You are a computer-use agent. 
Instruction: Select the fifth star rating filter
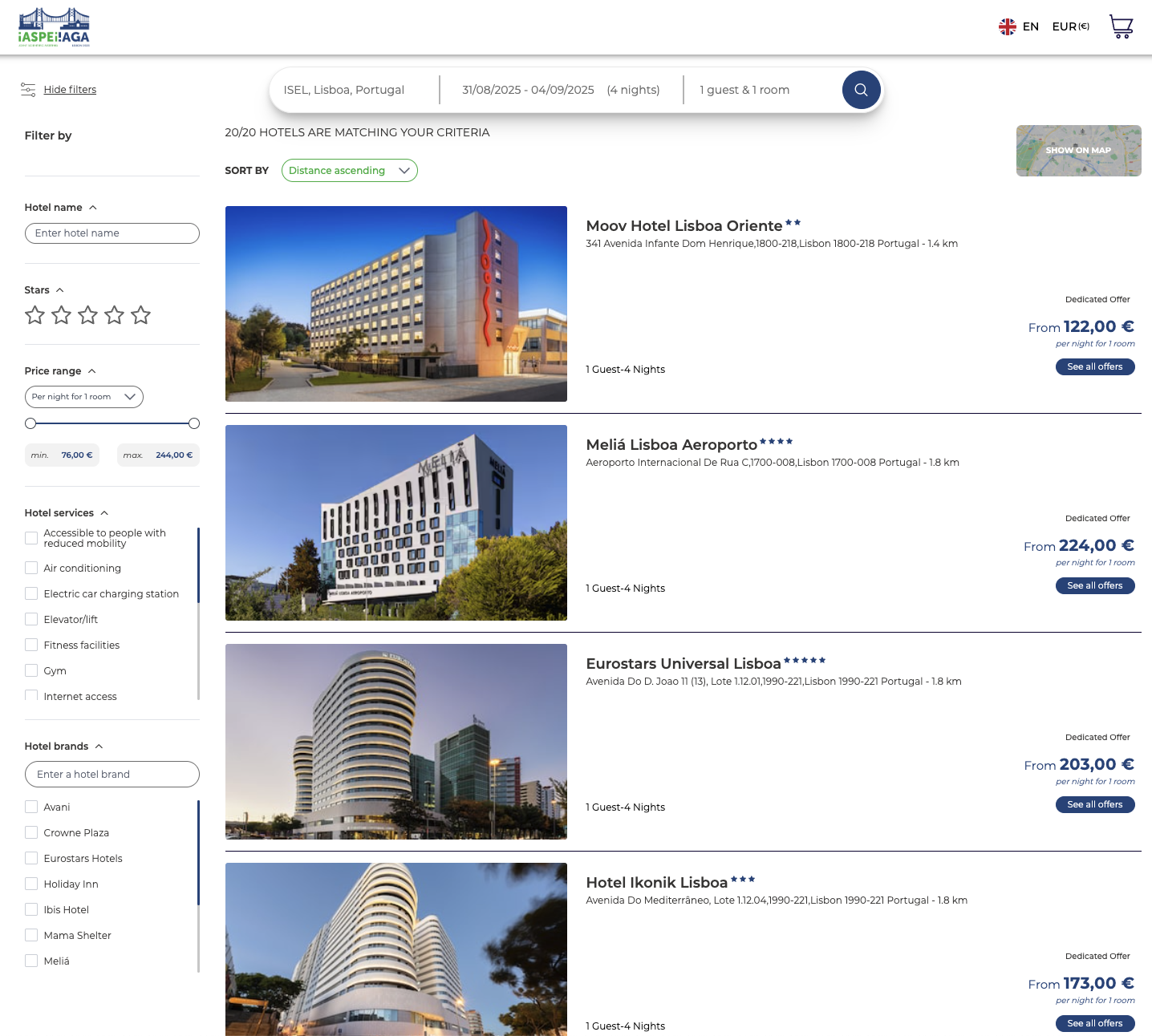pos(140,315)
